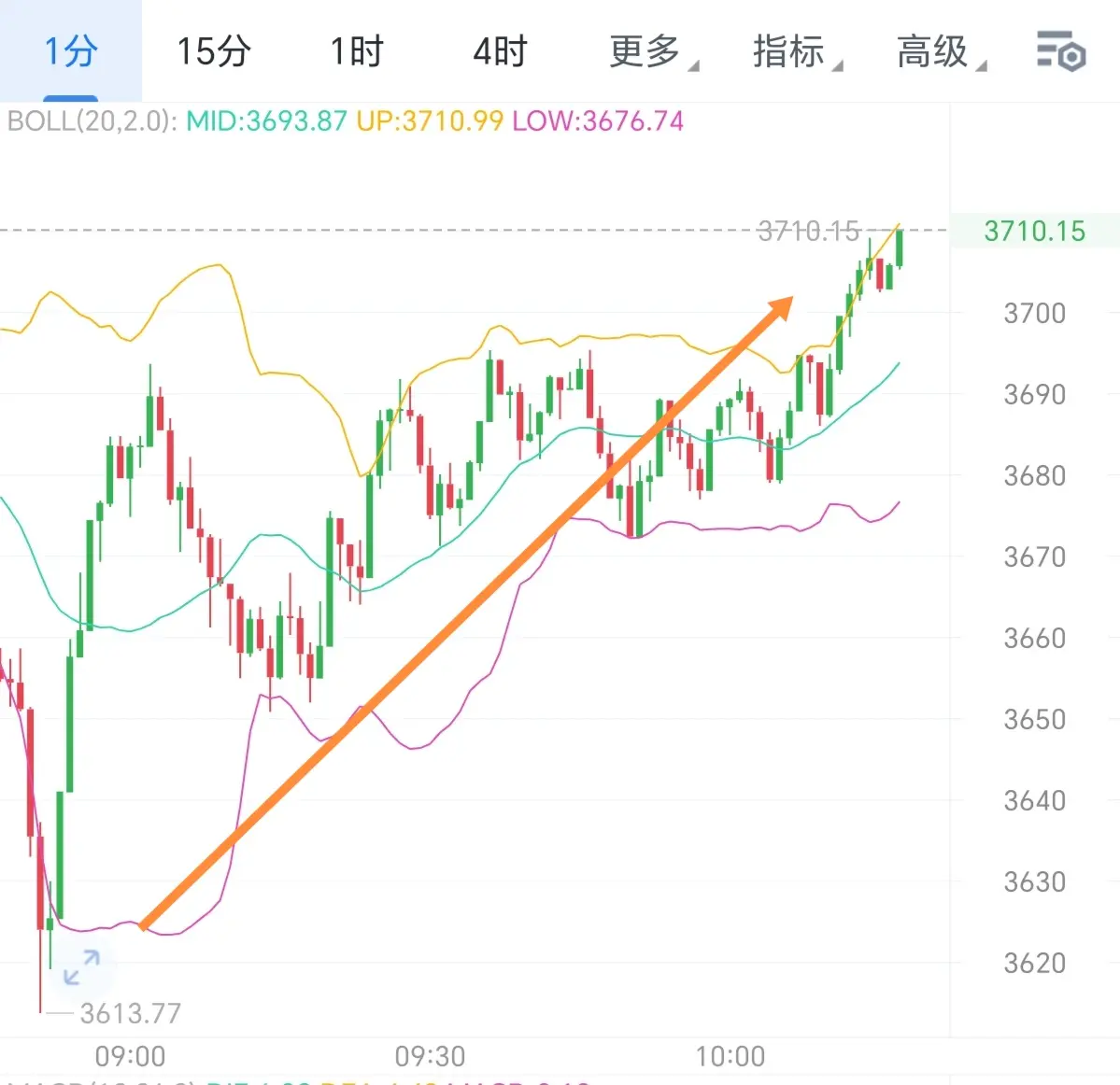Expand chart to fullscreen with arrows icon
Image resolution: width=1120 pixels, height=1085 pixels.
[81, 967]
